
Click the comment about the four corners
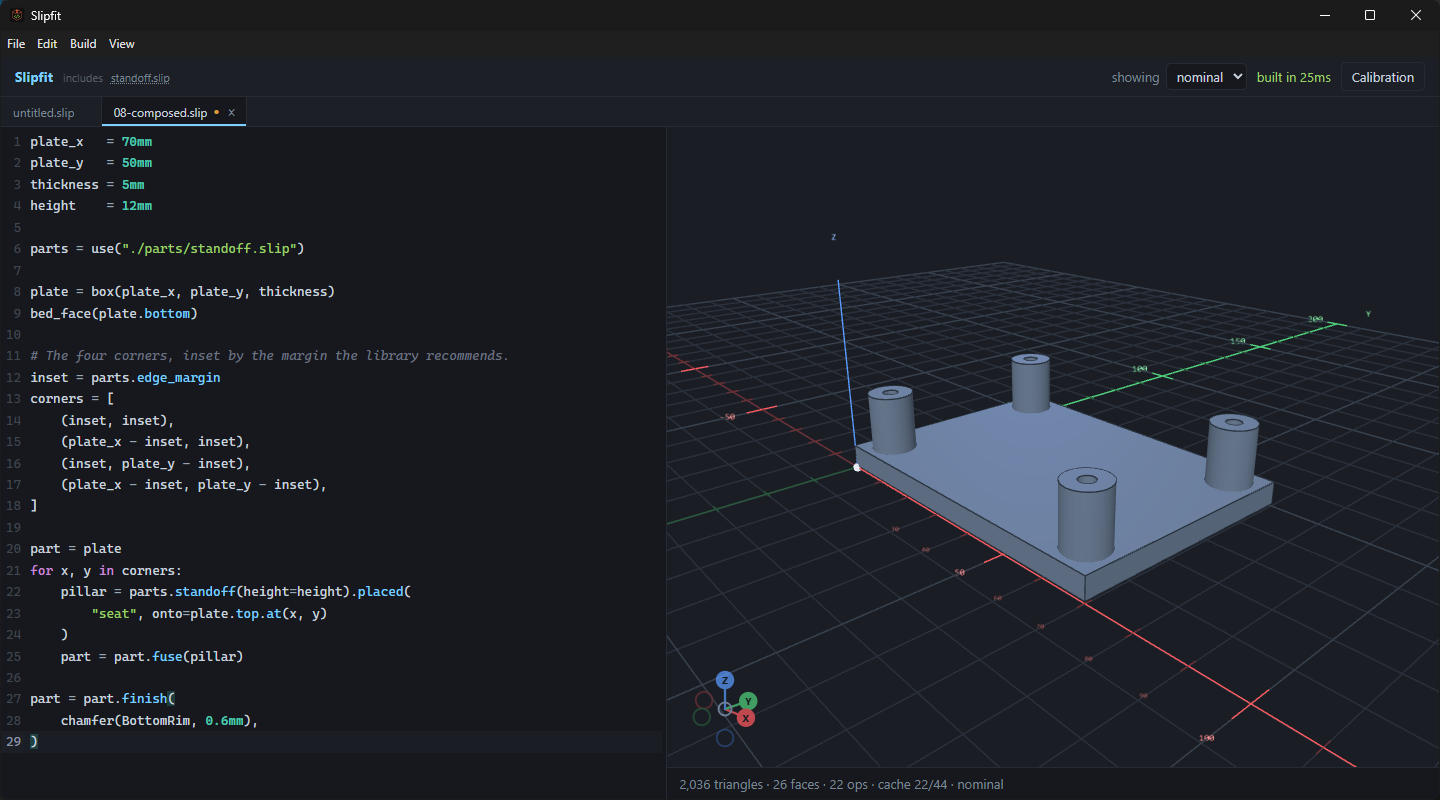coord(270,356)
